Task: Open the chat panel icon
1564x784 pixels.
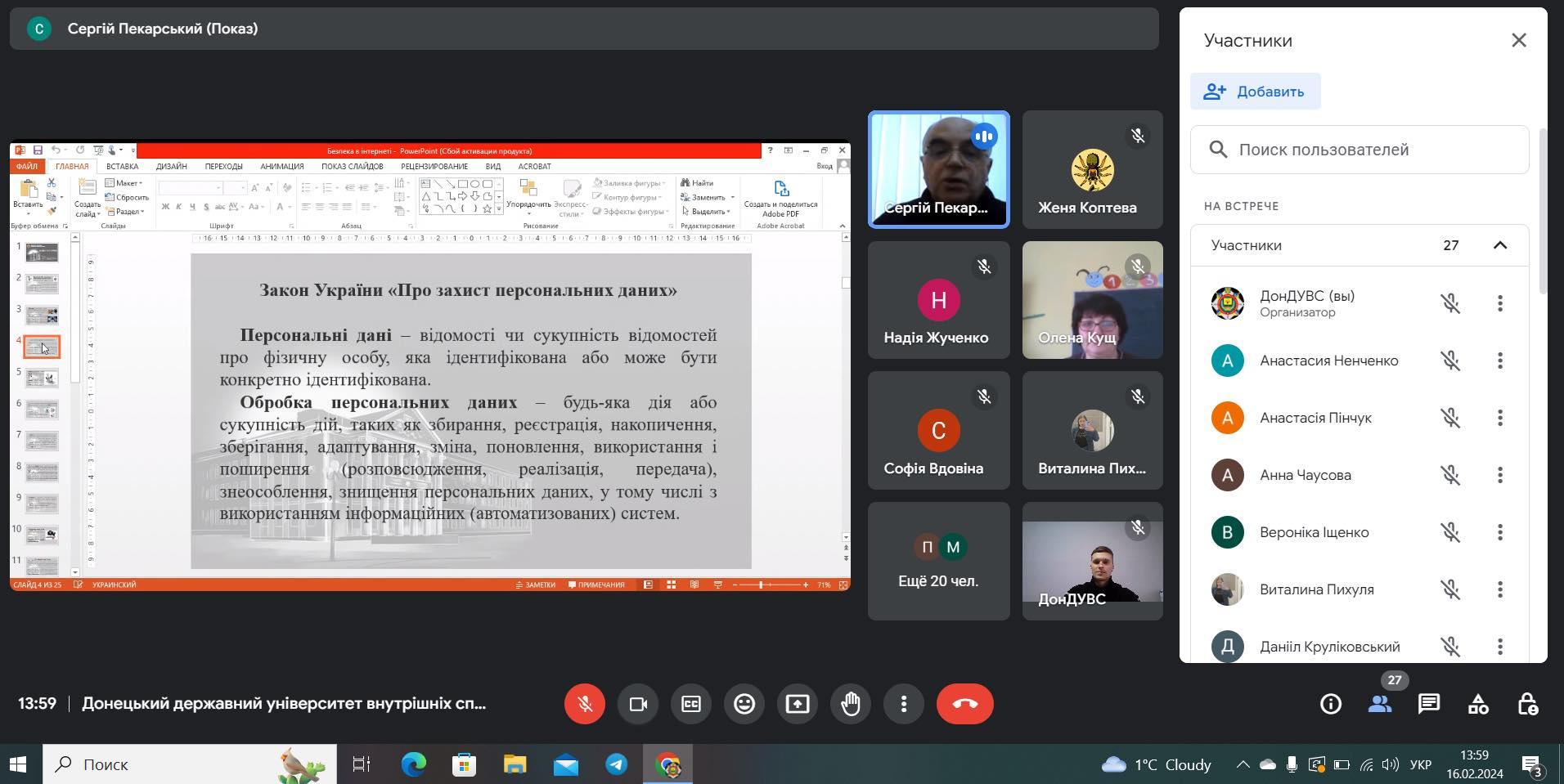Action: pyautogui.click(x=1429, y=704)
